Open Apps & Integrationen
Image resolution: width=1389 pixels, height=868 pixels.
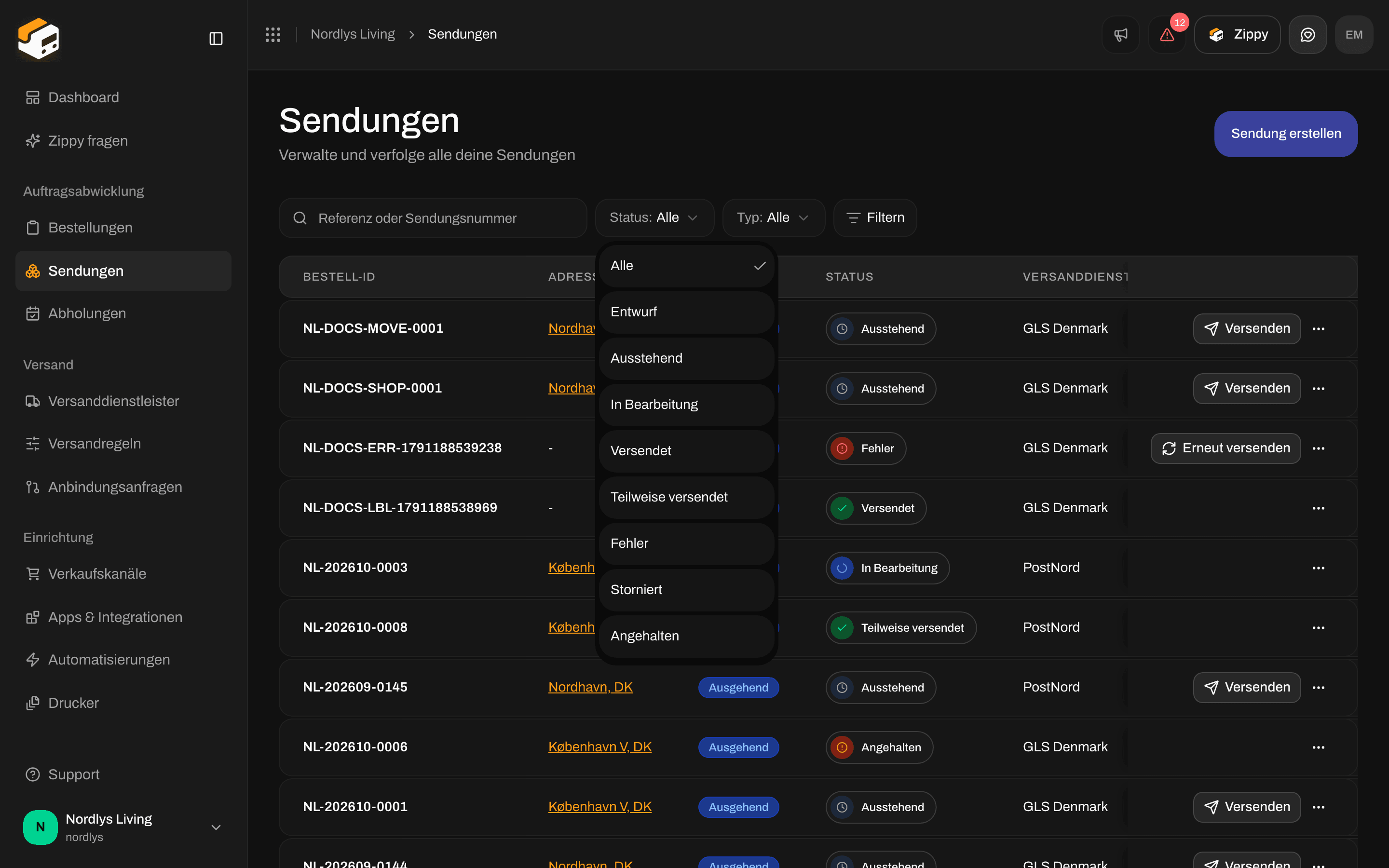pyautogui.click(x=123, y=617)
